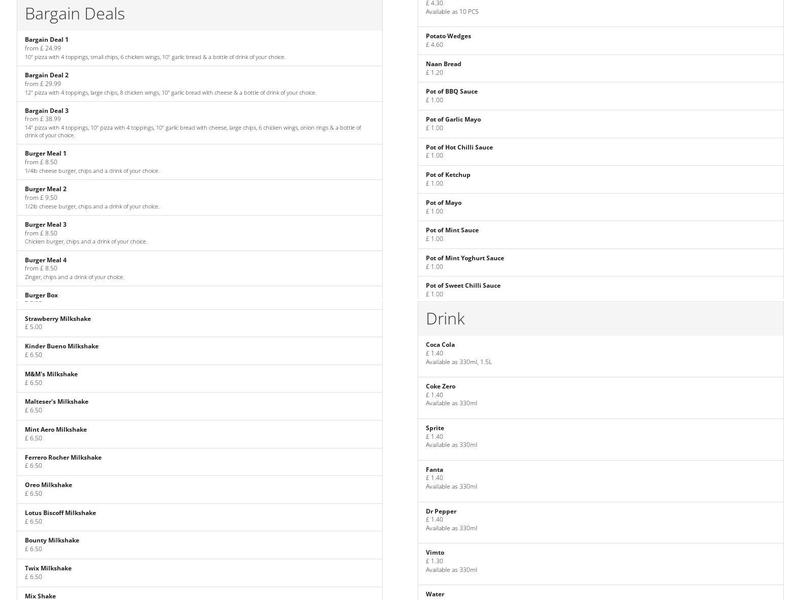The height and width of the screenshot is (600, 800).
Task: Select Ferrero Rocher Milkshake
Action: click(200, 461)
